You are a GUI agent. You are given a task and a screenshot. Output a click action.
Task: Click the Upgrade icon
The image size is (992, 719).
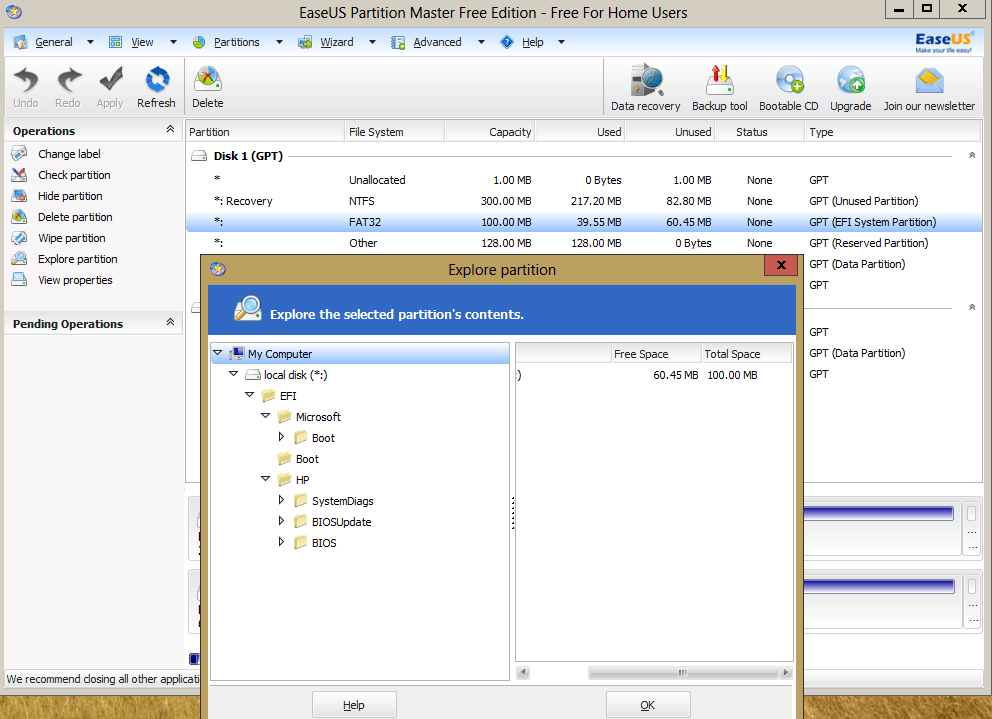tap(850, 82)
